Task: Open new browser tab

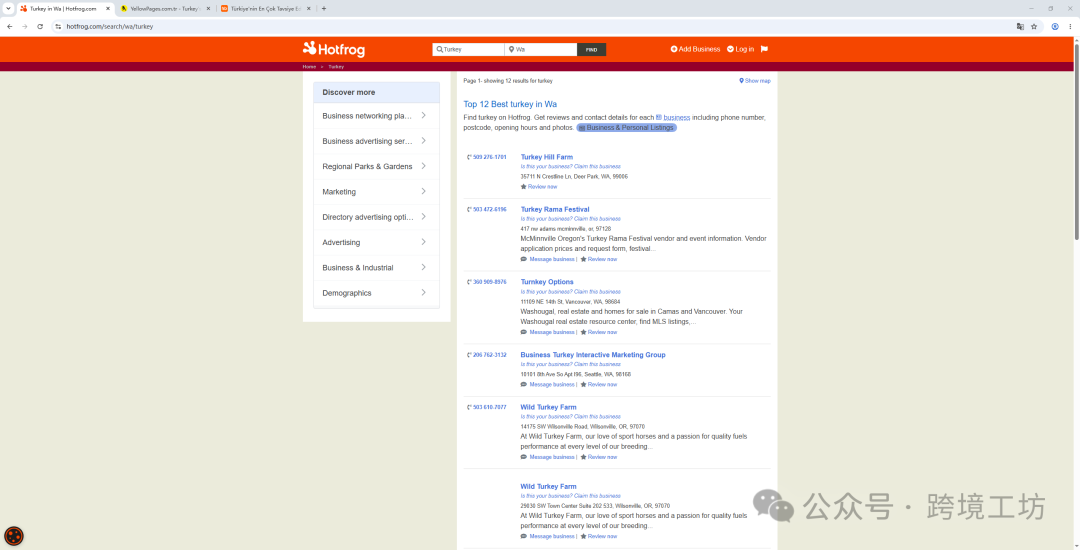Action: point(324,8)
